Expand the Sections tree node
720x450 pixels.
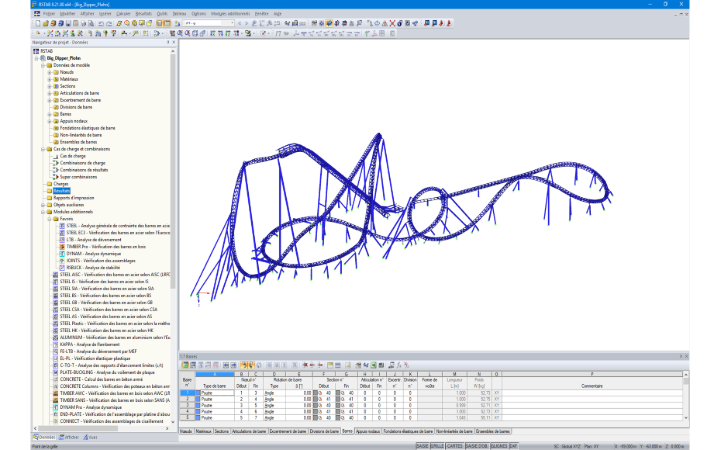50,86
